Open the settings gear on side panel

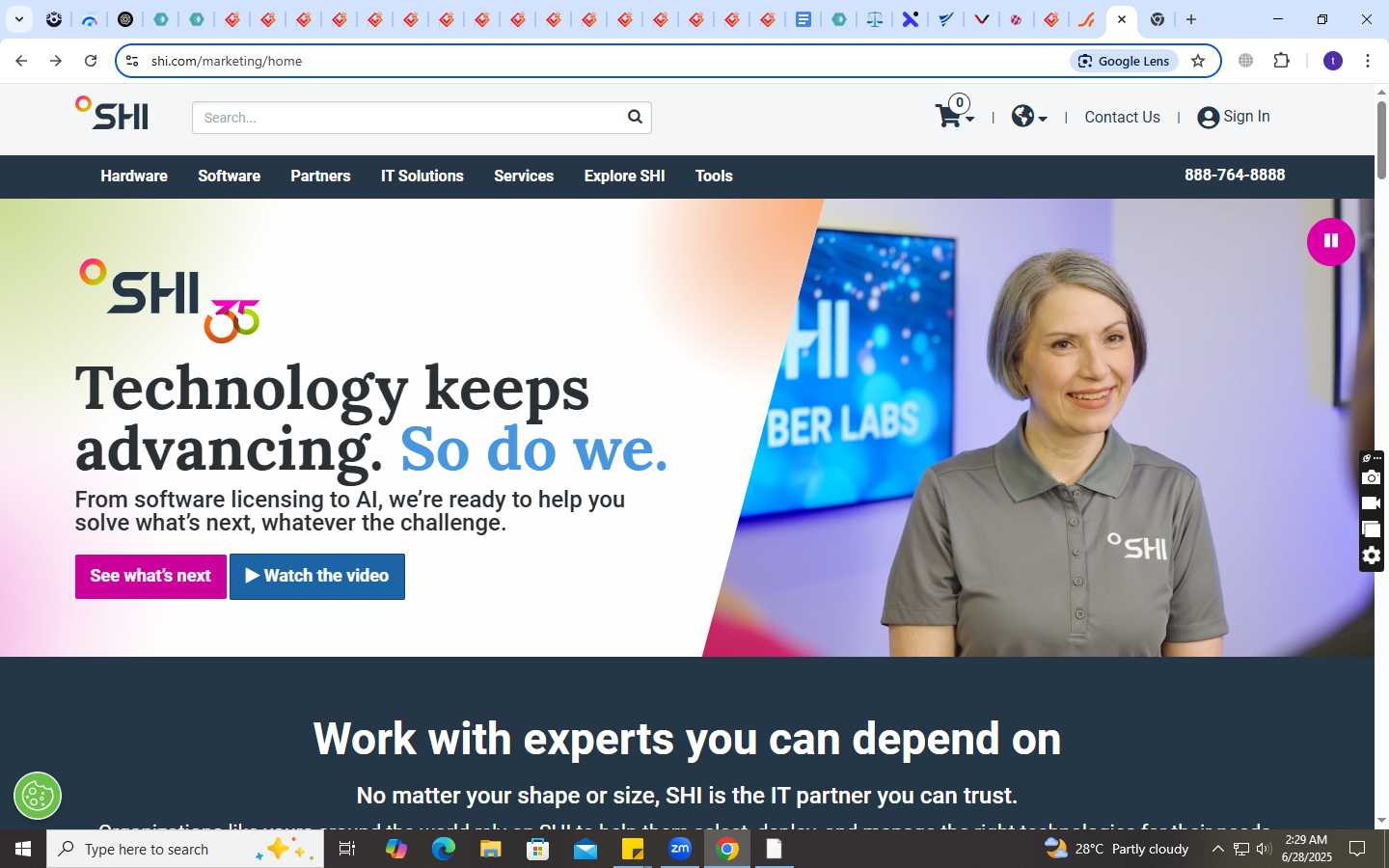pyautogui.click(x=1371, y=556)
